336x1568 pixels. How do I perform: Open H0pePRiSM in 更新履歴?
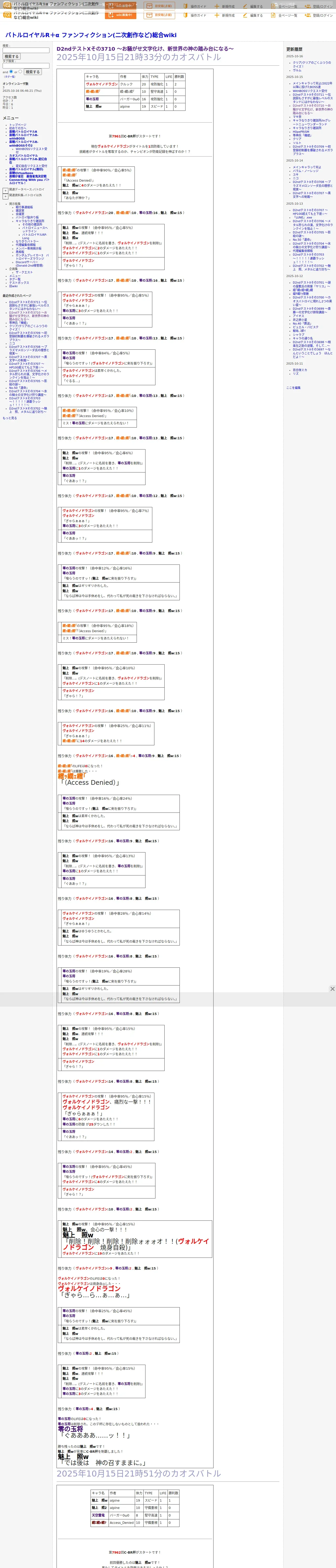tap(301, 131)
